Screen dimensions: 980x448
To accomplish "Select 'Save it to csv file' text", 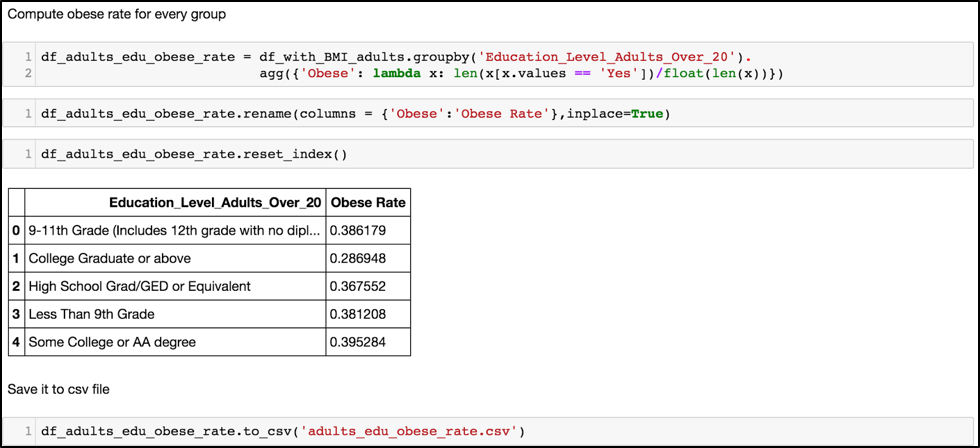I will pos(59,389).
